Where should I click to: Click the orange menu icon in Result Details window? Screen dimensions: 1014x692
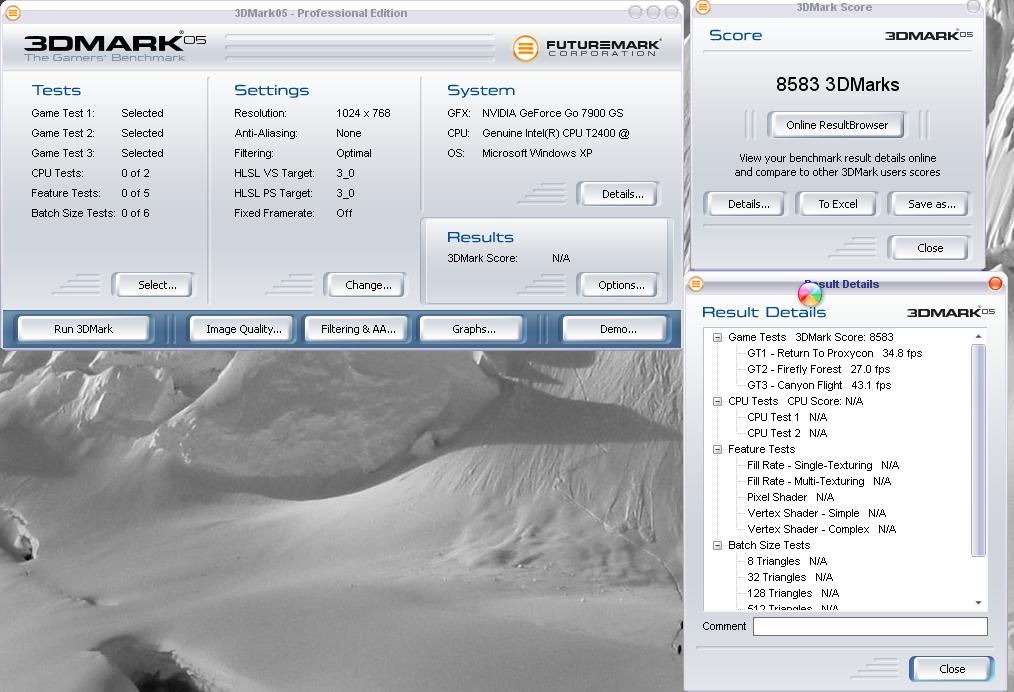pos(696,284)
